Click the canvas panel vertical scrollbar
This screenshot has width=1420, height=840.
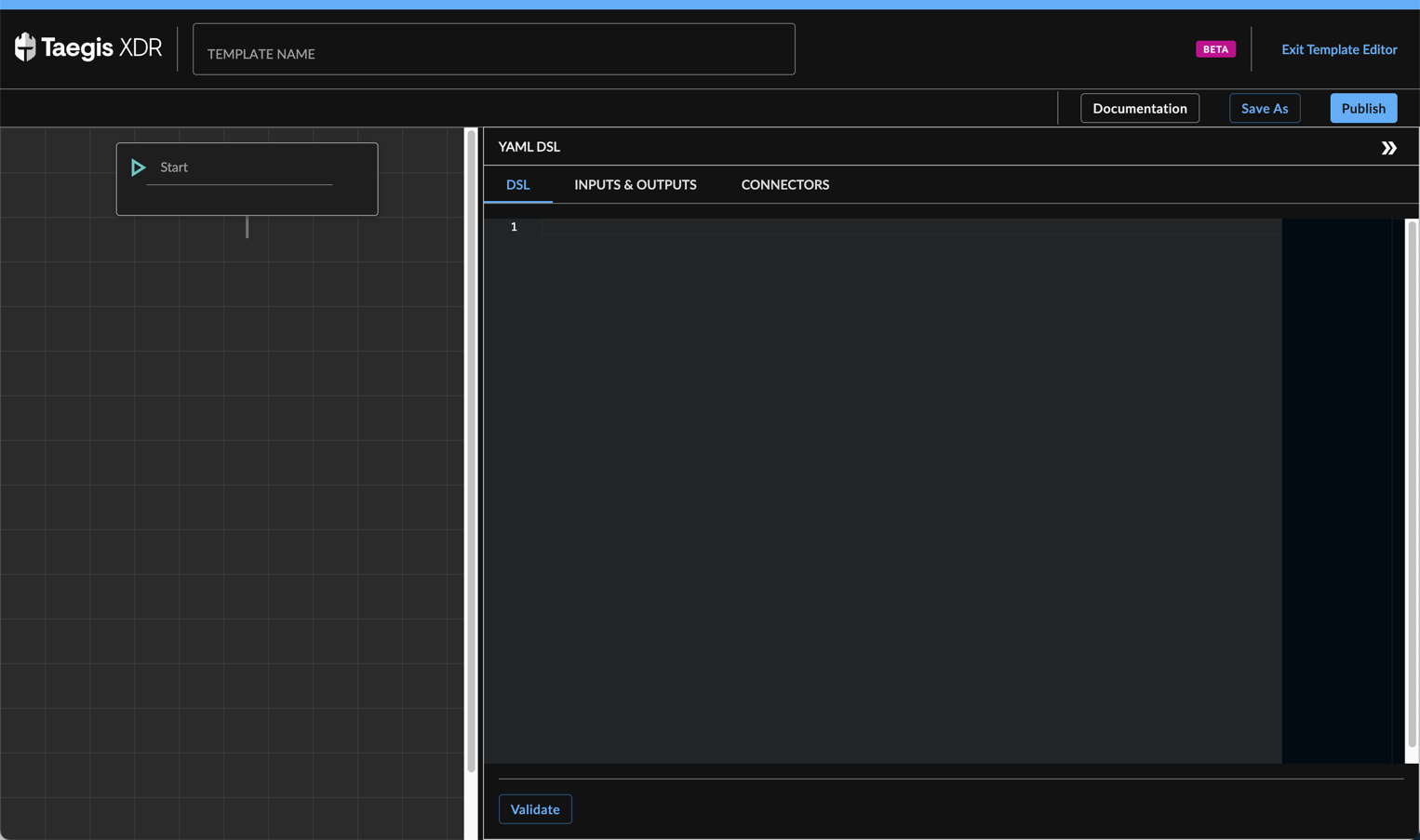[x=471, y=451]
